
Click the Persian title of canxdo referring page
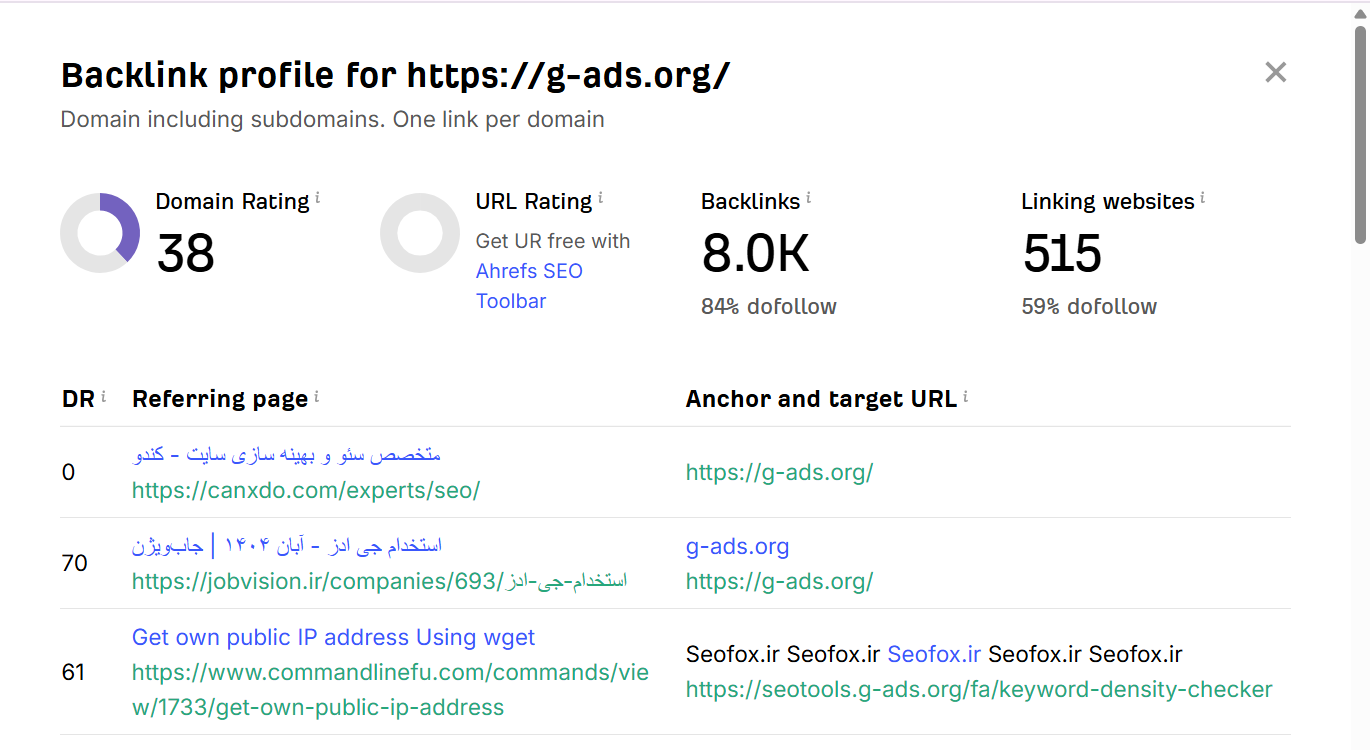point(286,455)
